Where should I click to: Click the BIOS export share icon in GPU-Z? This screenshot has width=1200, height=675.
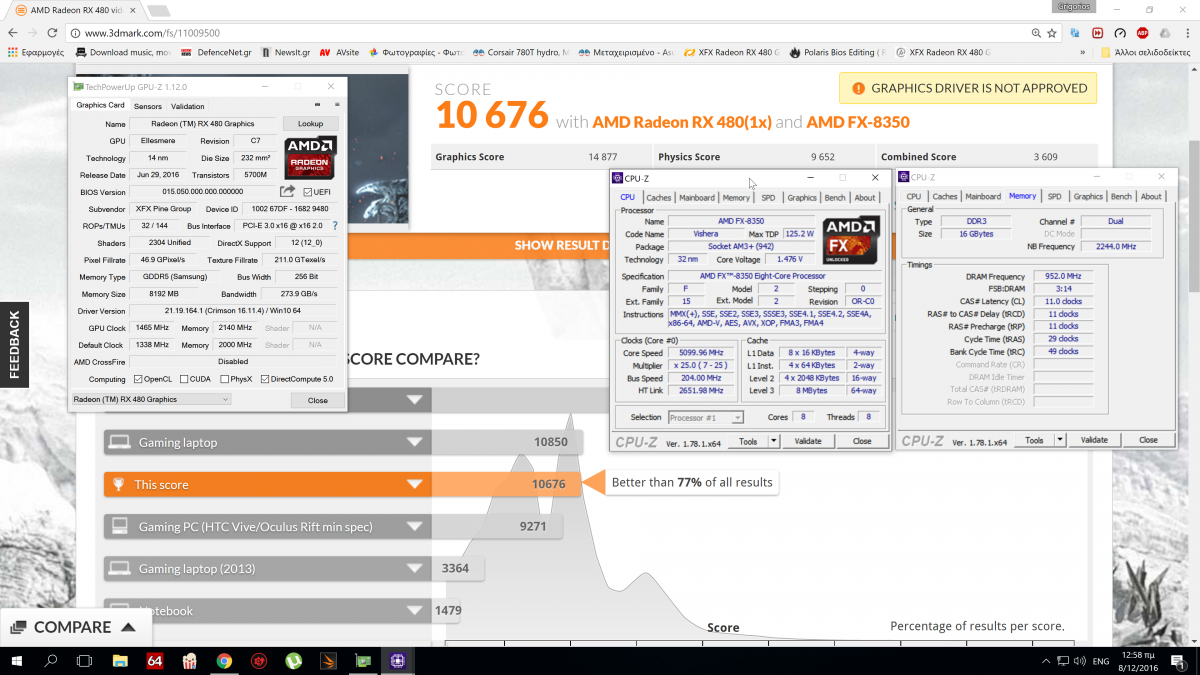point(287,191)
